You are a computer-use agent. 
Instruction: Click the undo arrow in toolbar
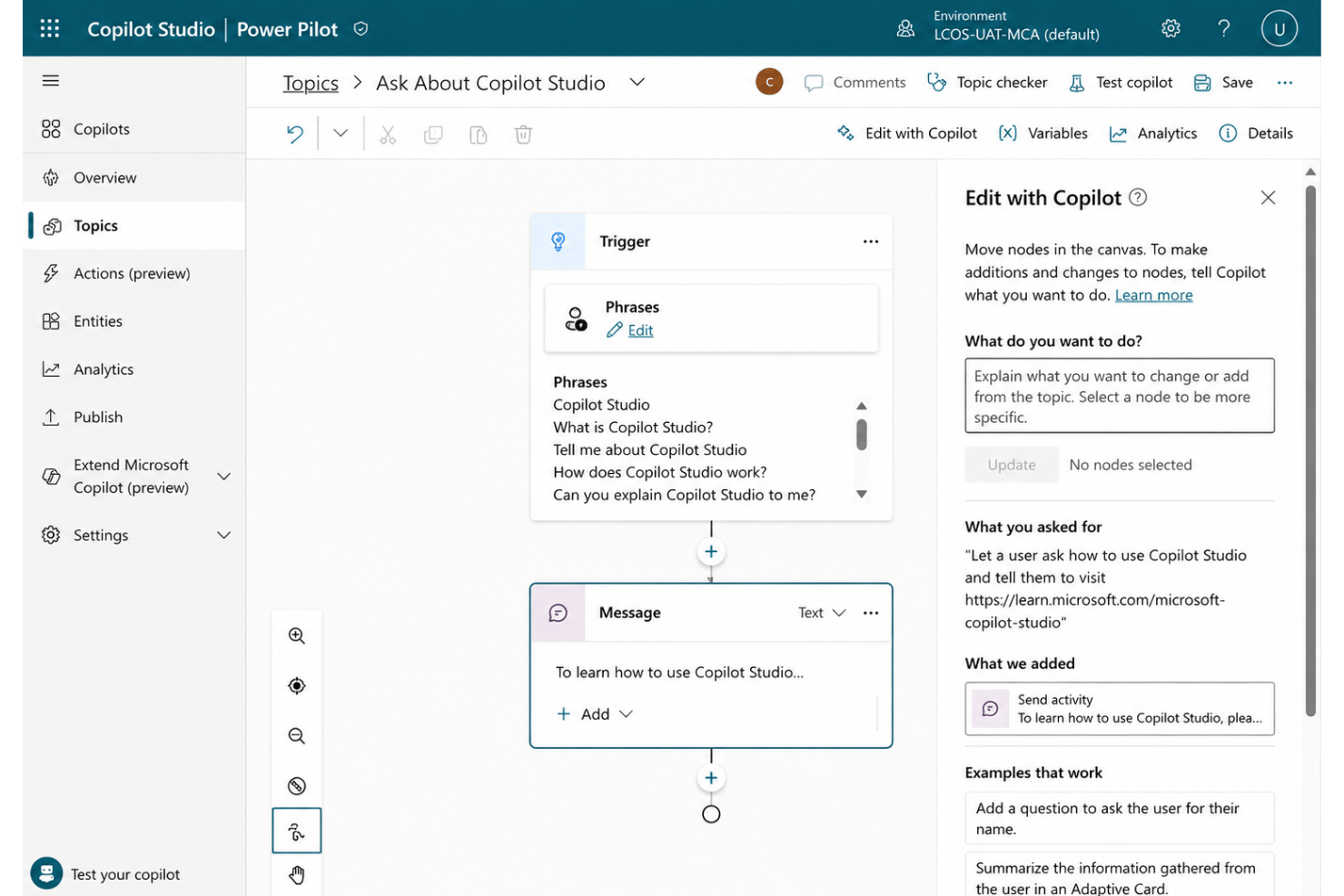pyautogui.click(x=295, y=134)
